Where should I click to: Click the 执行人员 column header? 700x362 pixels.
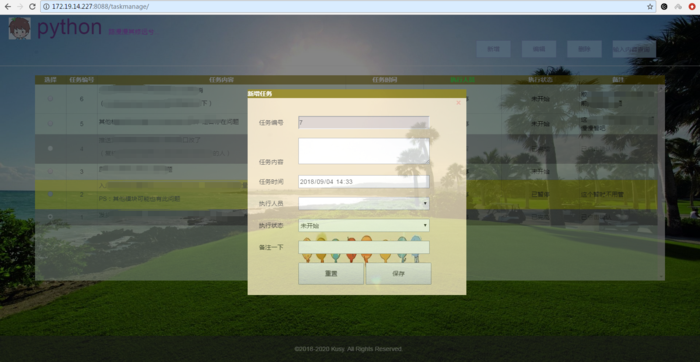click(x=462, y=80)
